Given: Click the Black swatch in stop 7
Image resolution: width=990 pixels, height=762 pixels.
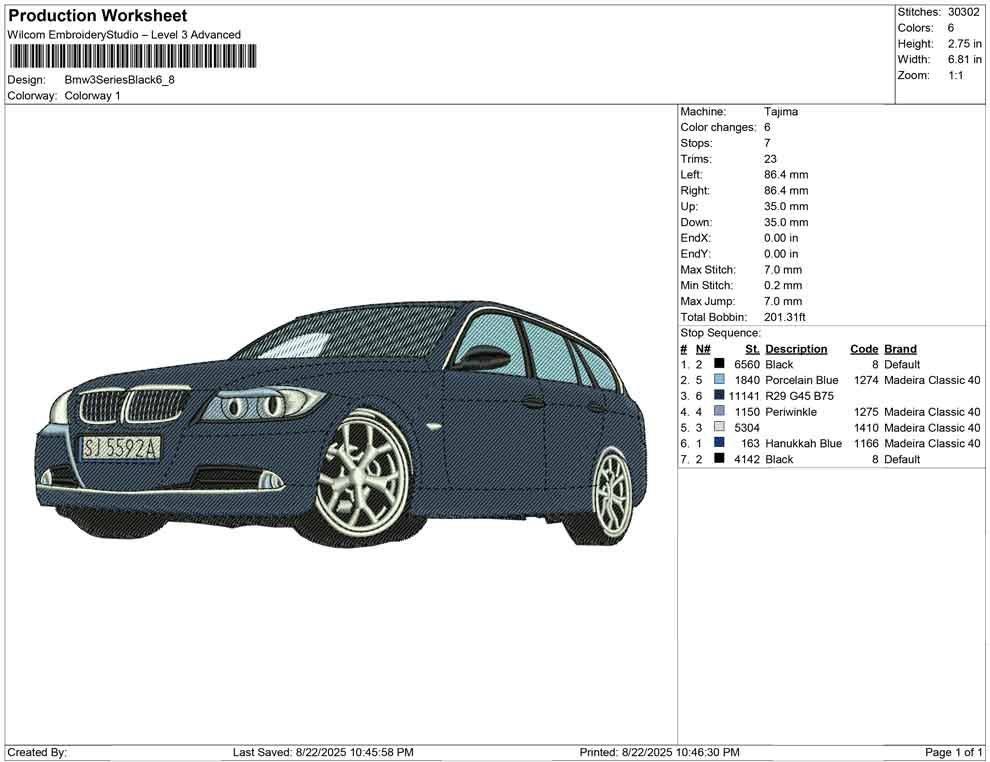Looking at the screenshot, I should [719, 459].
